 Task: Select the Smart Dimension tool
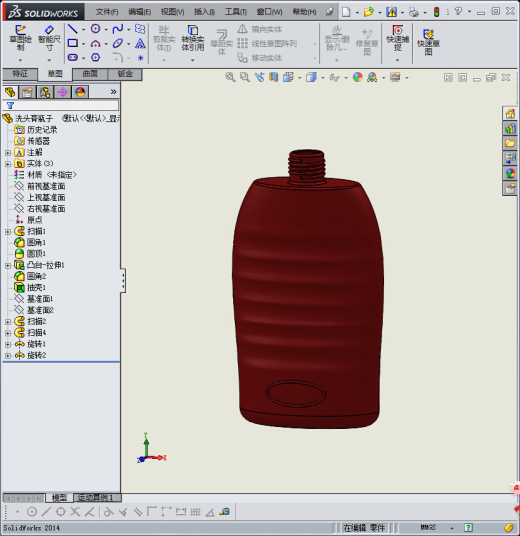49,38
